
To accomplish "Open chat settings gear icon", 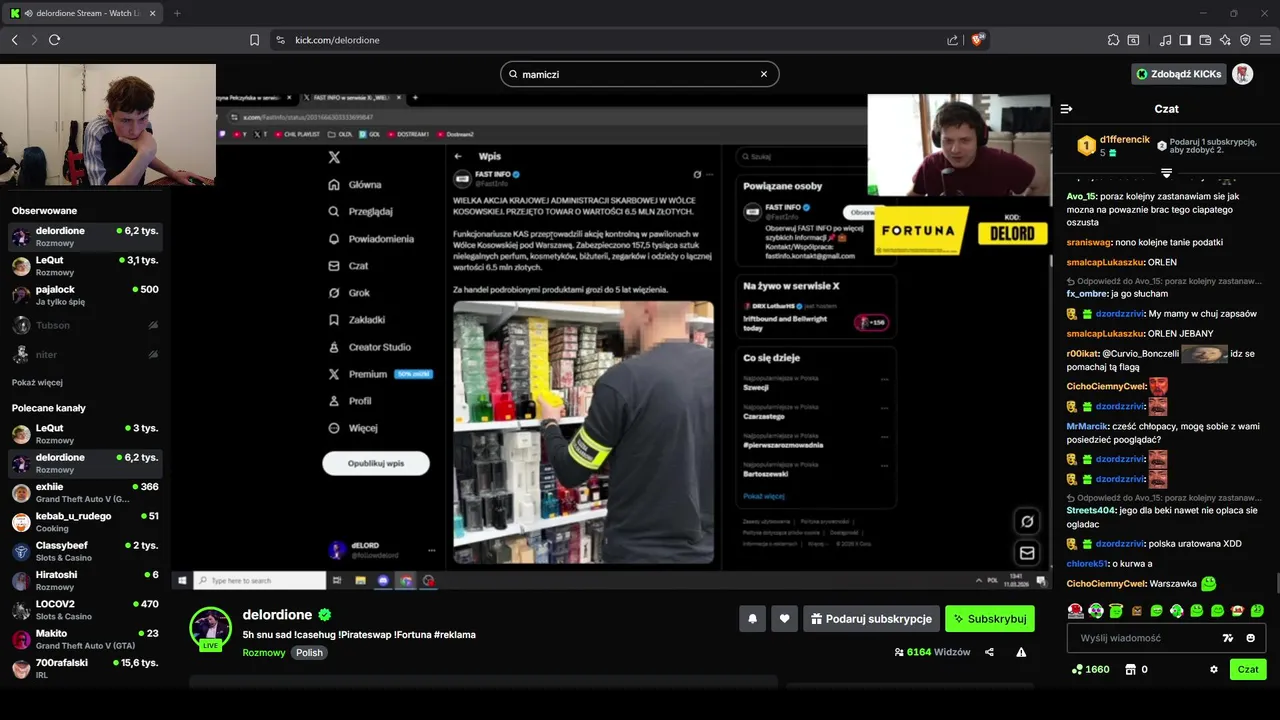I will tap(1214, 669).
